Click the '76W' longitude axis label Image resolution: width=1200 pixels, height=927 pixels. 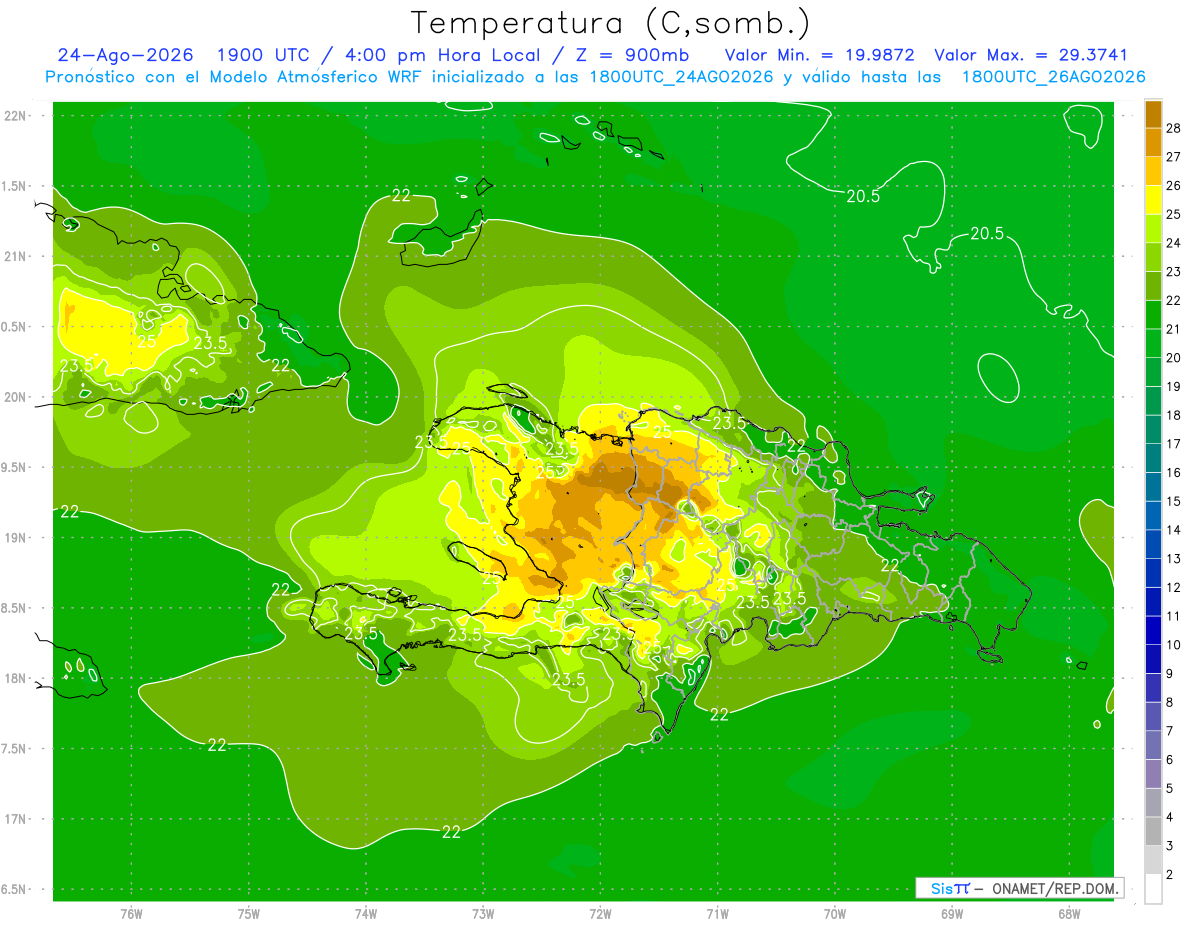131,914
